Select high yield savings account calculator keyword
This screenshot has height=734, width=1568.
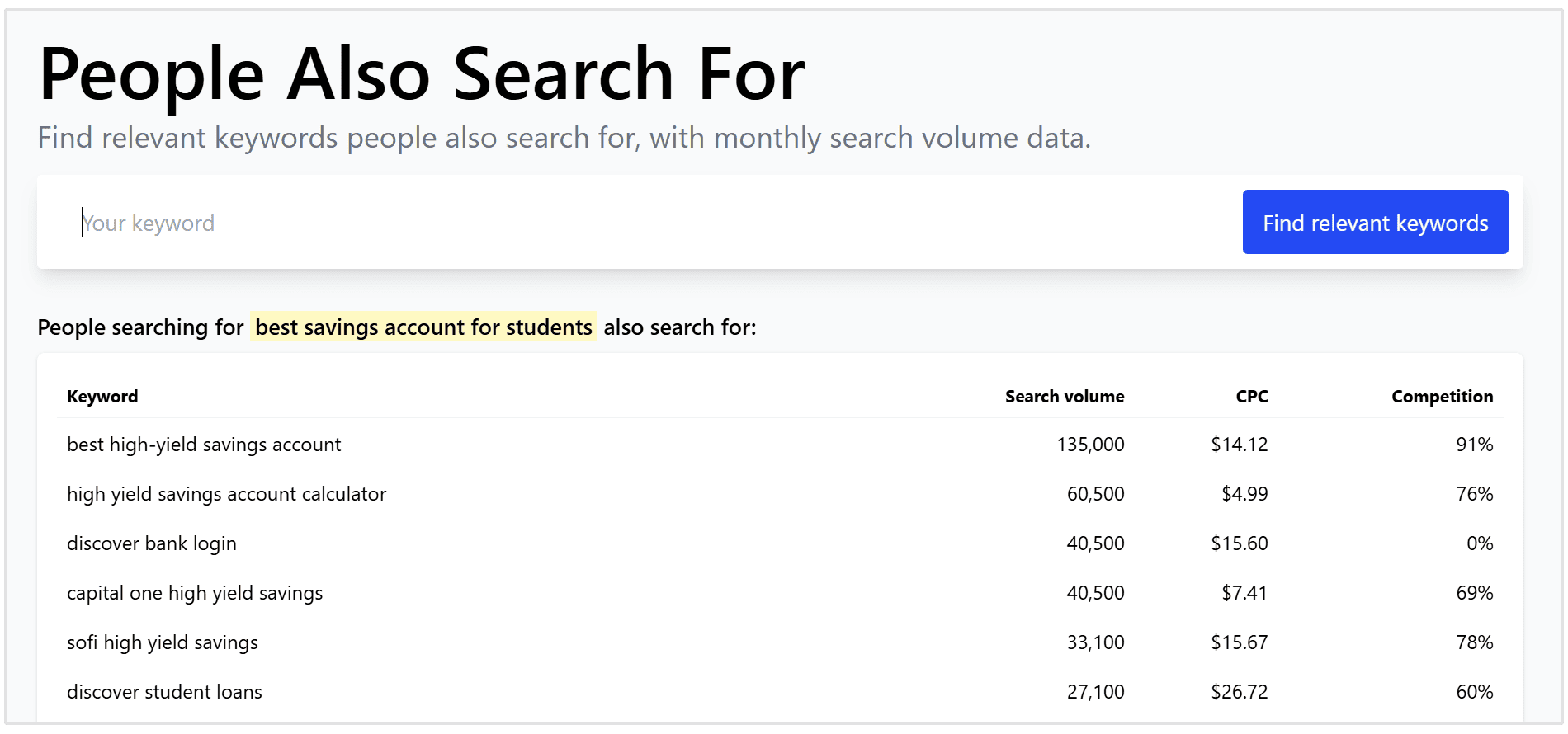point(227,493)
